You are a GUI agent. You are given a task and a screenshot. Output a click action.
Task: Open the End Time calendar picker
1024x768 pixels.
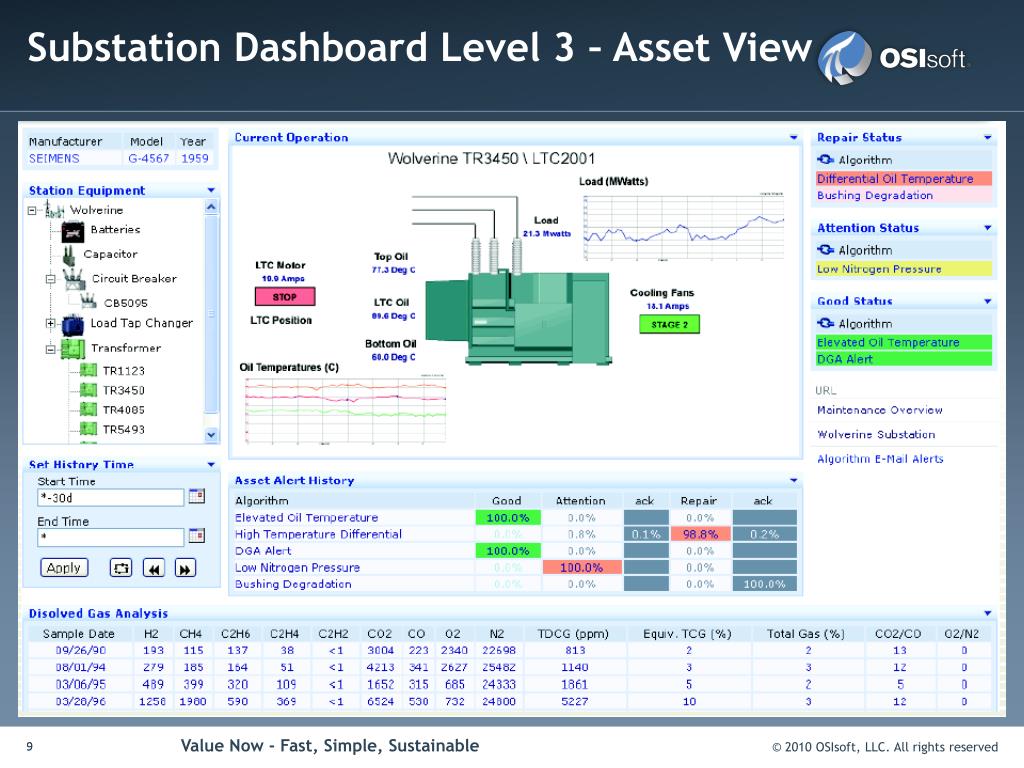[x=197, y=536]
